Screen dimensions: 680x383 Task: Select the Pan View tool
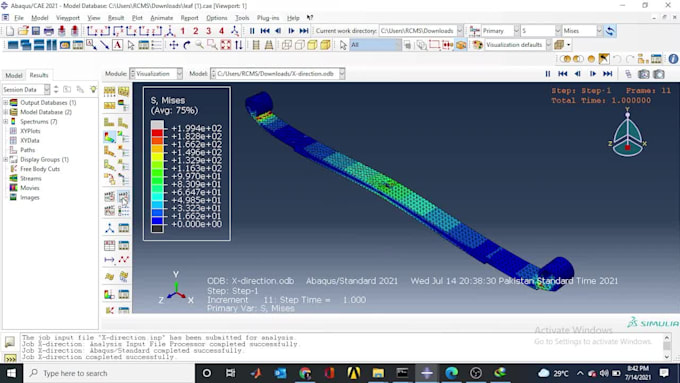[173, 45]
